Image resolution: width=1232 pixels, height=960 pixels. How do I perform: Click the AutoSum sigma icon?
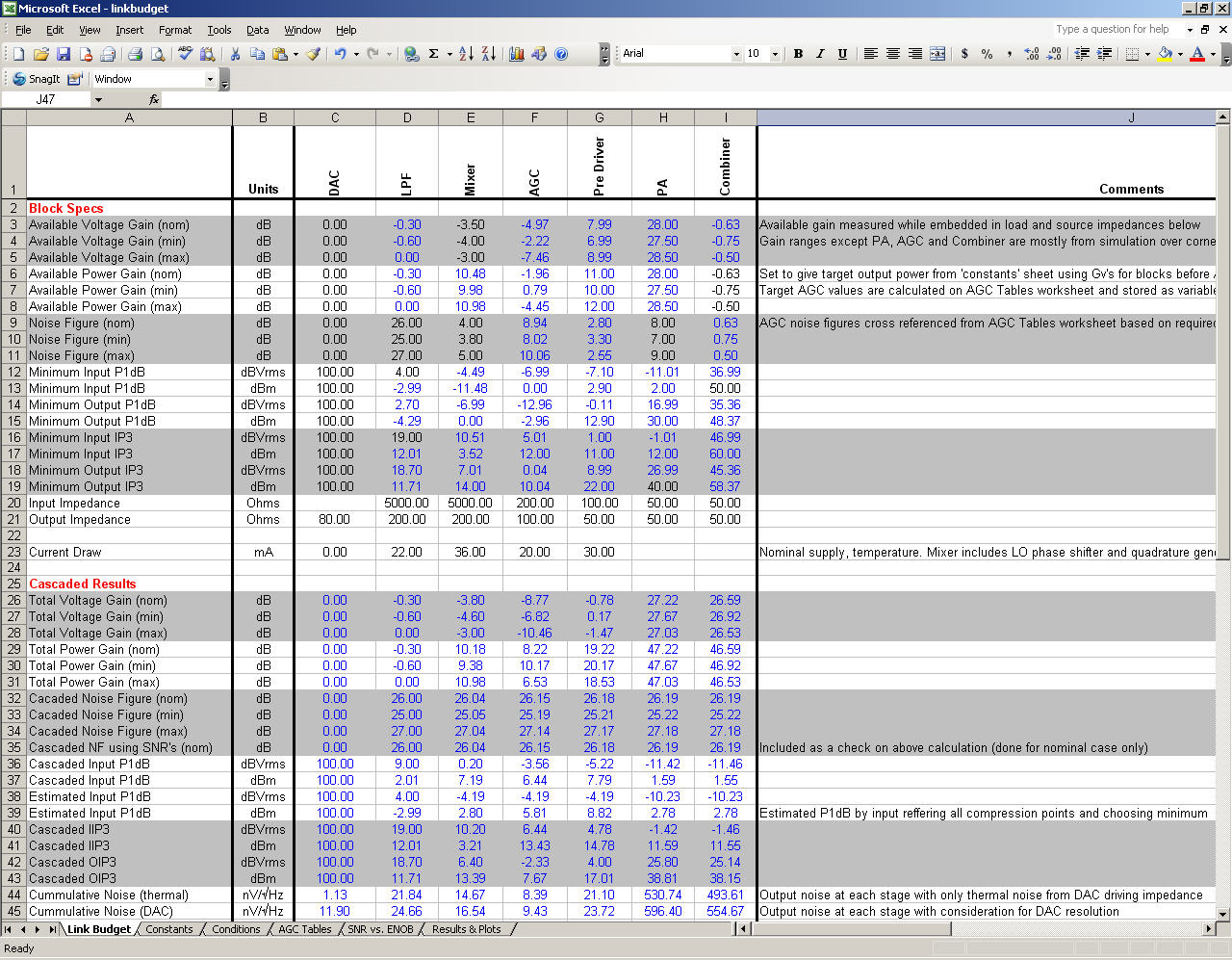click(x=434, y=54)
